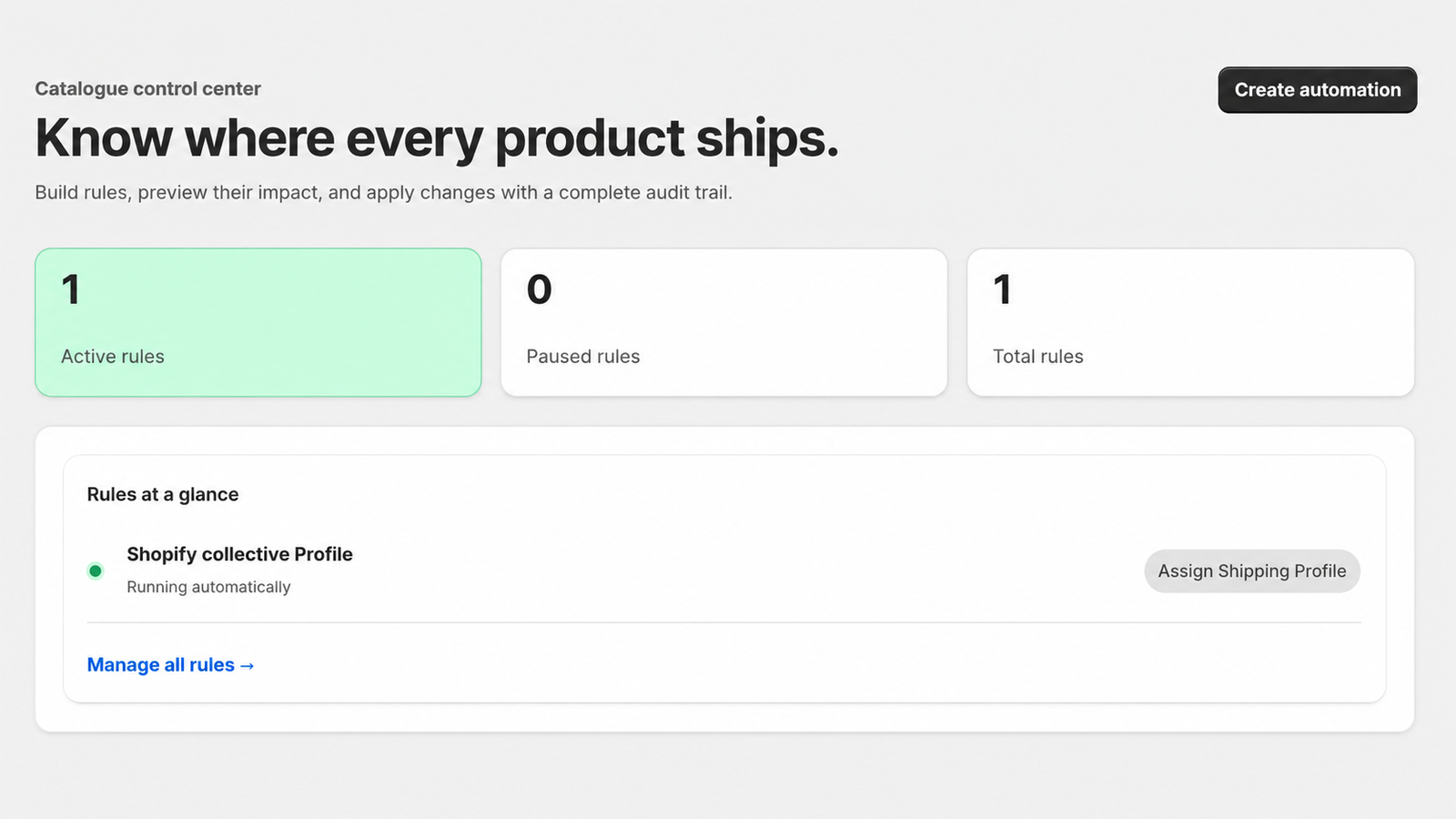This screenshot has width=1456, height=819.
Task: Open the Shopify collective Profile rule
Action: 239,554
